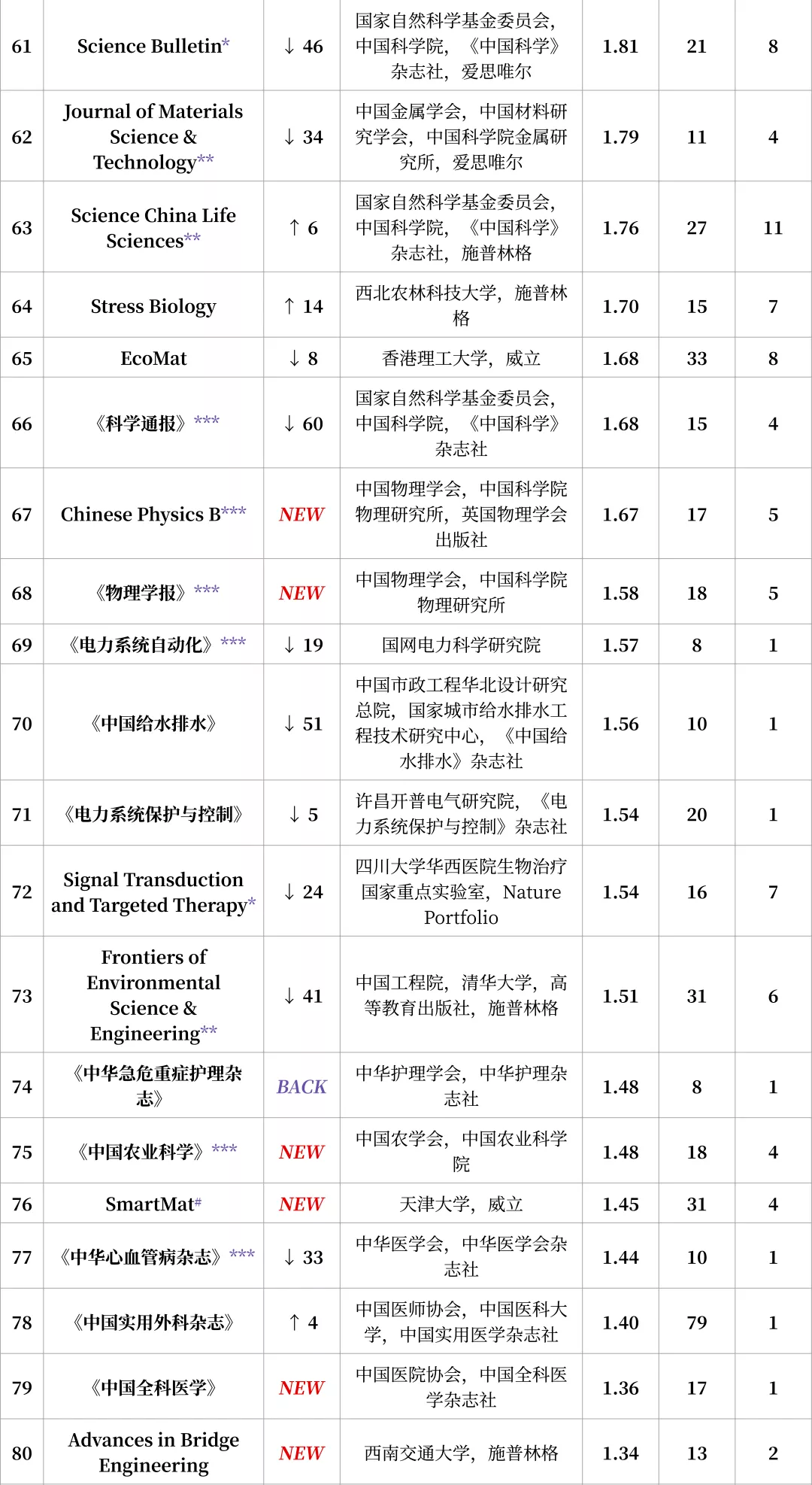Click the BACK label in row 74

point(301,1087)
